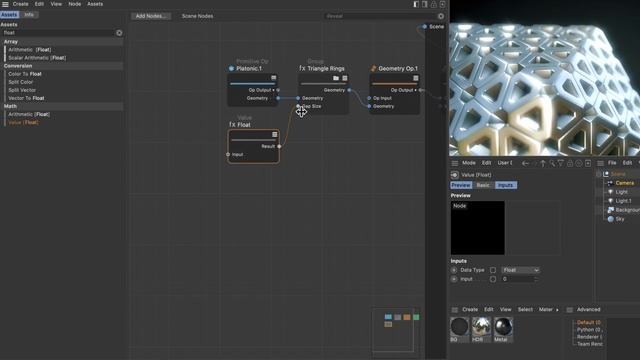Open Geometry Op.1 node menu icon
Image resolution: width=640 pixels, height=360 pixels.
pyautogui.click(x=416, y=78)
